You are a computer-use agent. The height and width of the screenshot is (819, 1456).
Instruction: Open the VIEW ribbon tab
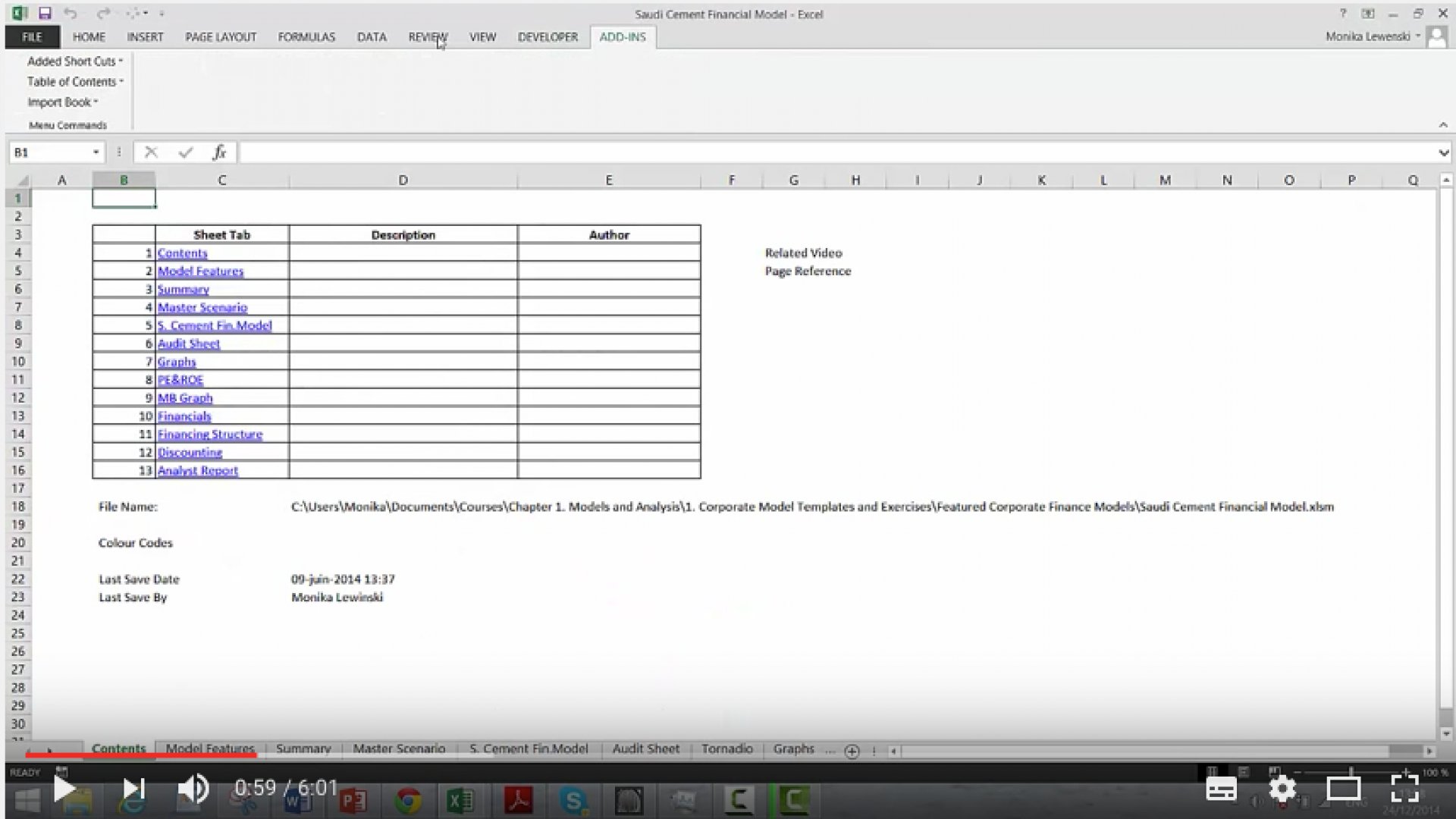coord(482,36)
